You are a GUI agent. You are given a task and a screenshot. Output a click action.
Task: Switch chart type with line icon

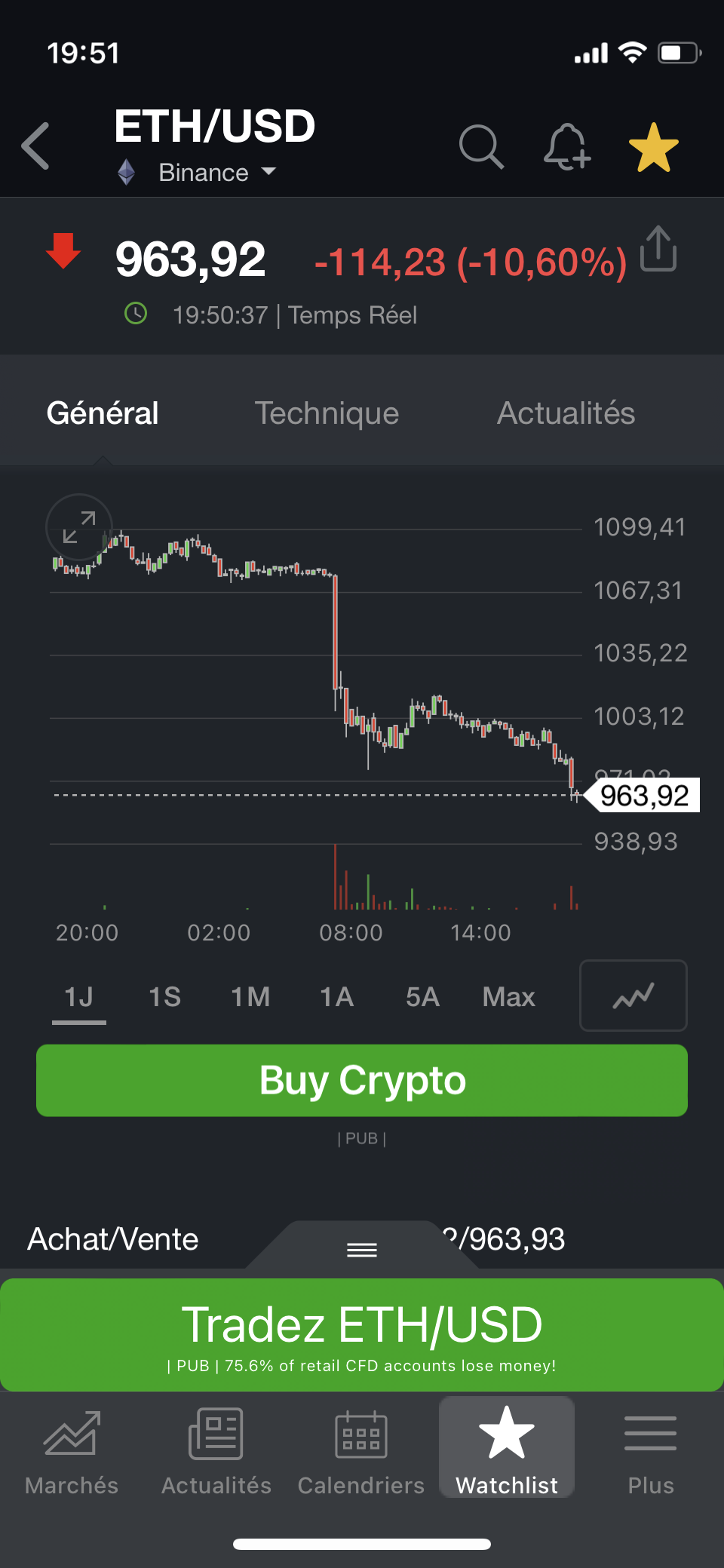(633, 996)
